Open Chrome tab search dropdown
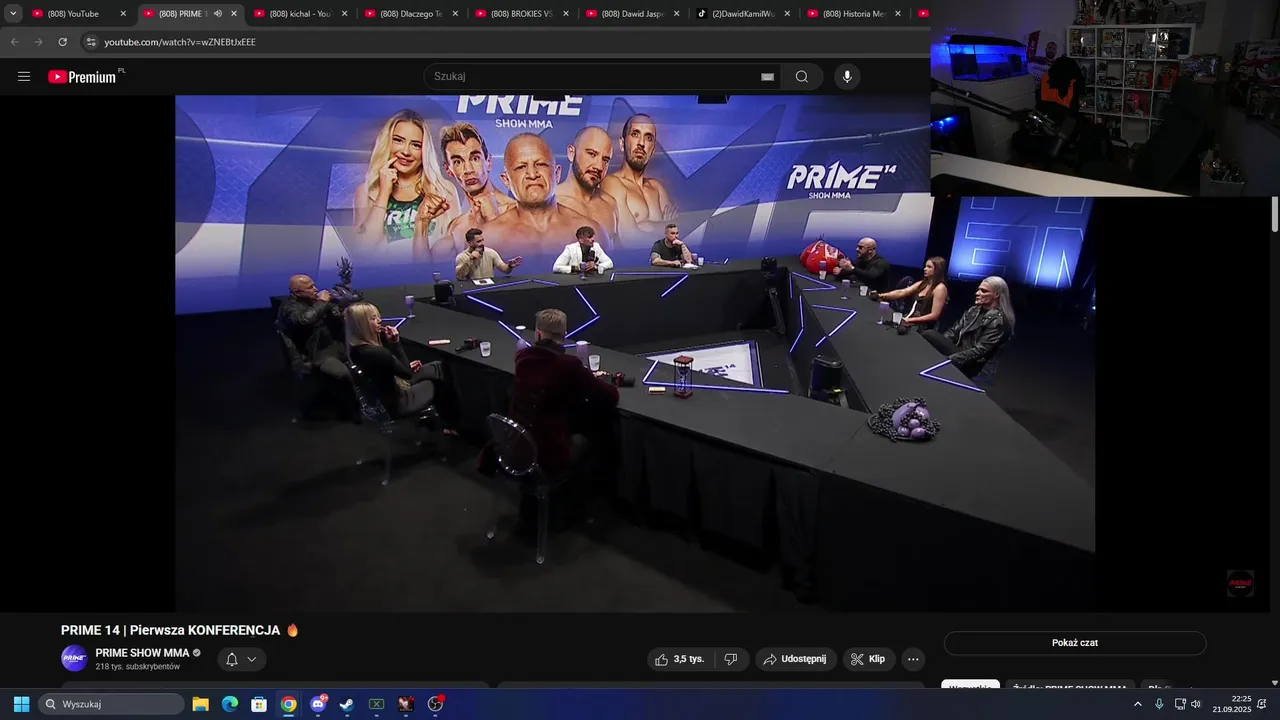The width and height of the screenshot is (1280, 720). click(13, 13)
